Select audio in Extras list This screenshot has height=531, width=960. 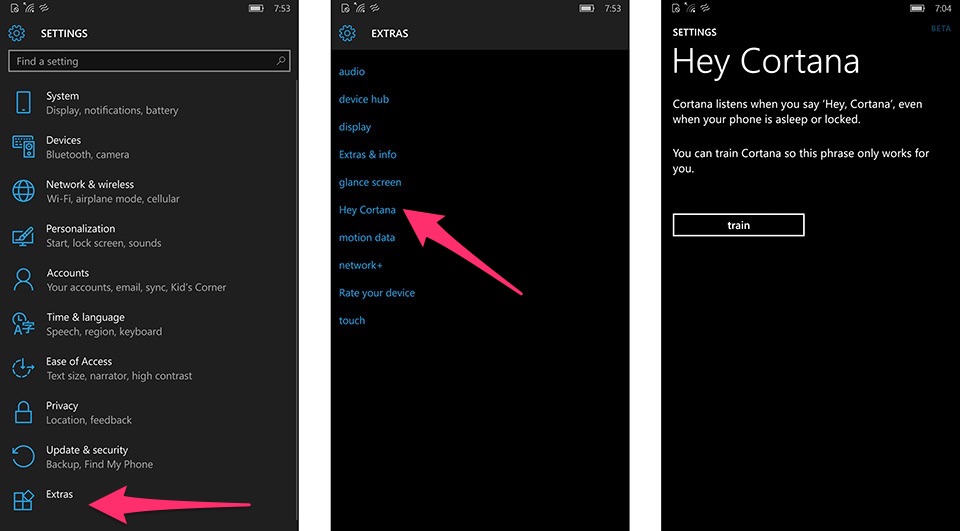[351, 72]
